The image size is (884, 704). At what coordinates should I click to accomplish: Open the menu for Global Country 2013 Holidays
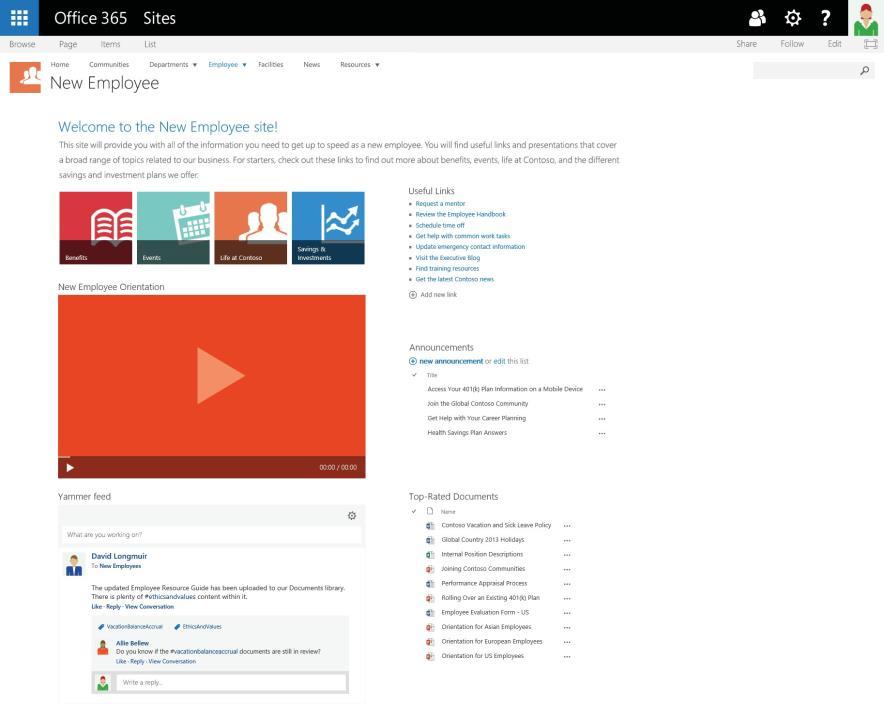[567, 541]
